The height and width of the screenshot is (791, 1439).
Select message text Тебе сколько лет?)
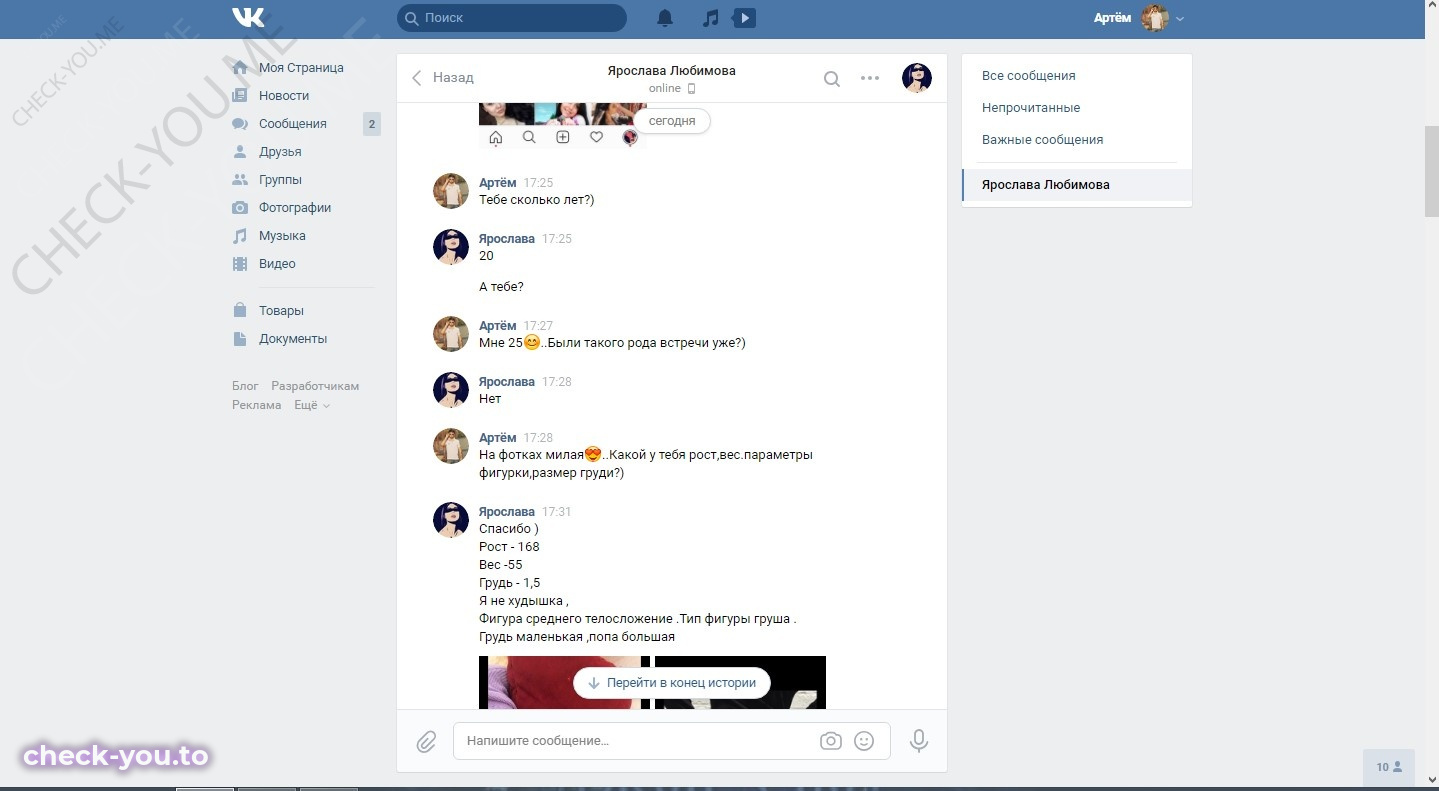click(x=537, y=200)
